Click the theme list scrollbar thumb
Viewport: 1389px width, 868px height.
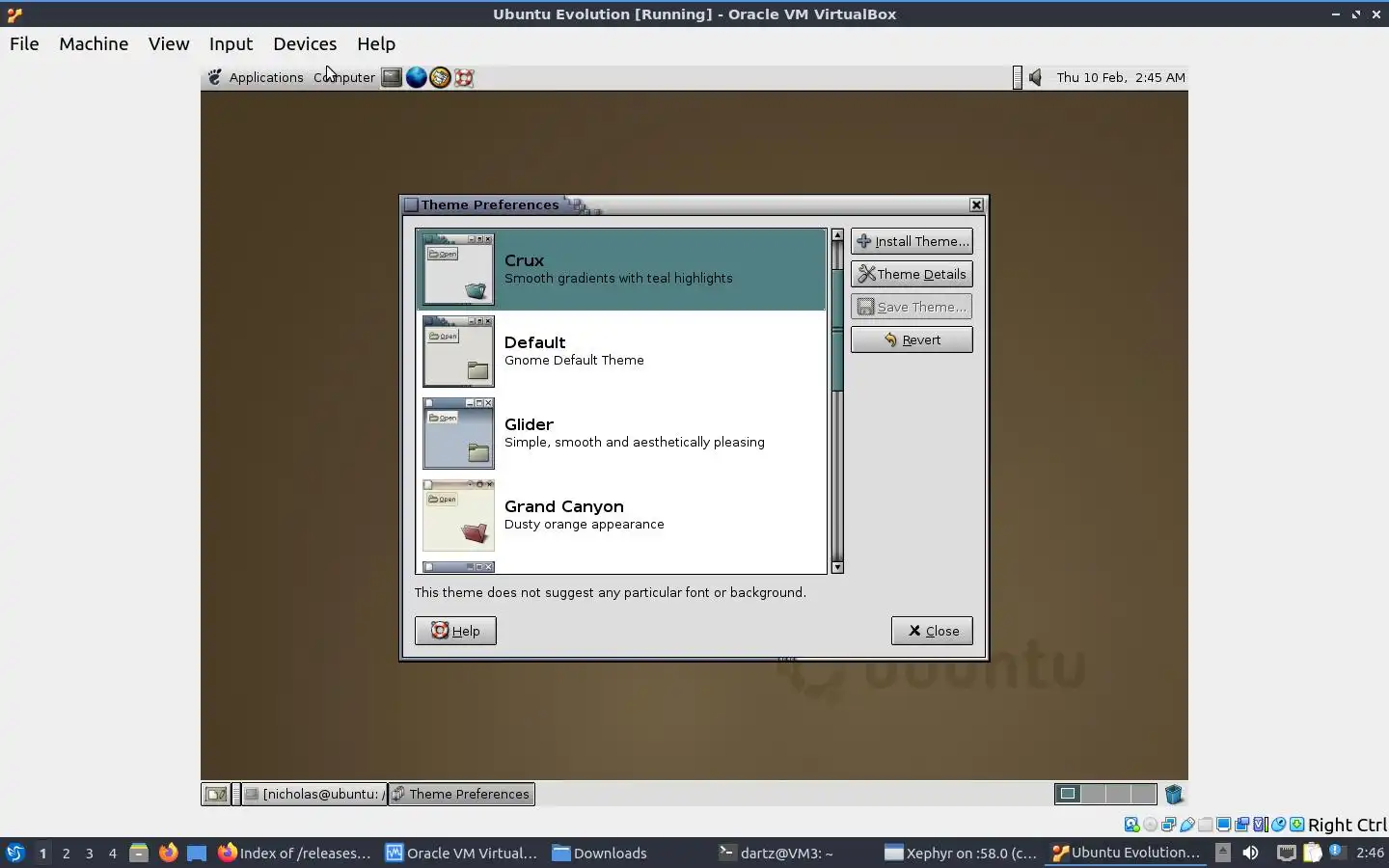tap(837, 331)
